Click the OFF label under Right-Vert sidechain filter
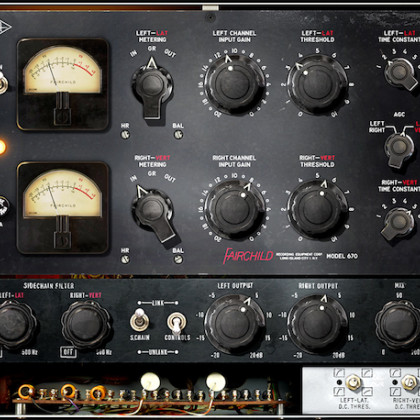The height and width of the screenshot is (420, 420). 68,352
